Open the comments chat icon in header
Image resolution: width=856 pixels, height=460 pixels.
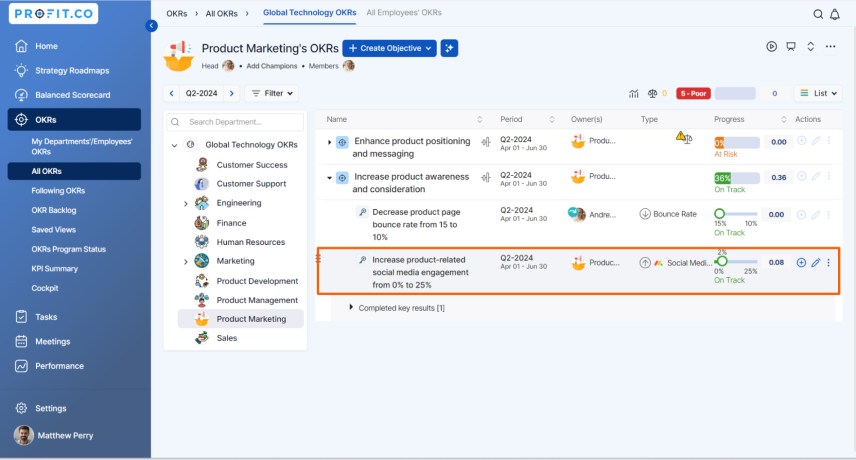(790, 46)
